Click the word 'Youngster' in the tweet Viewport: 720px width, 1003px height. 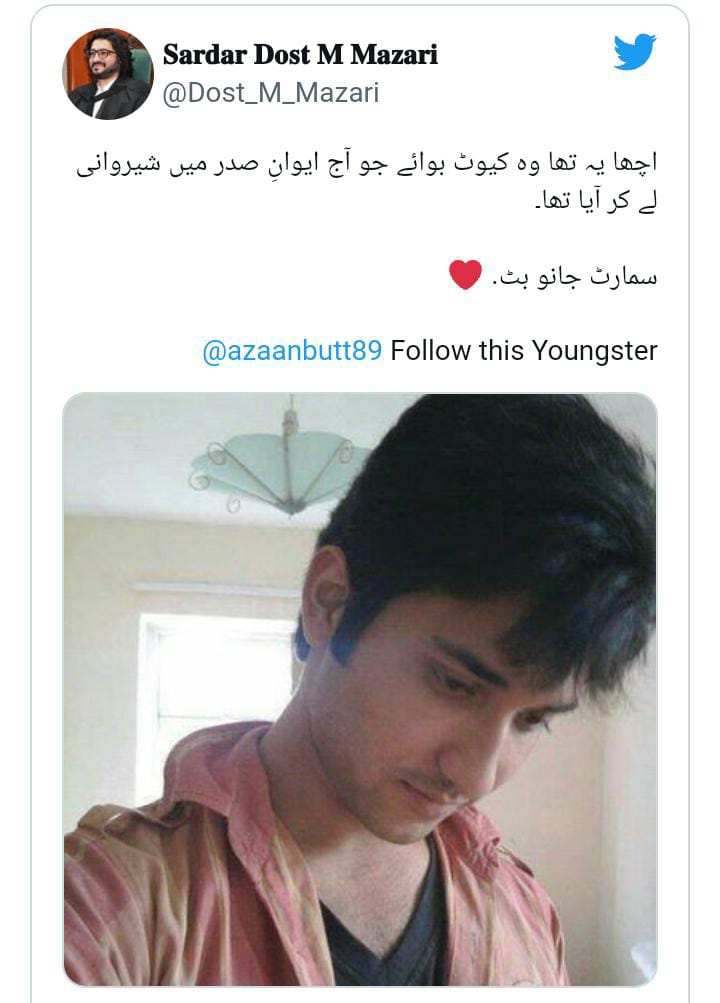(595, 351)
